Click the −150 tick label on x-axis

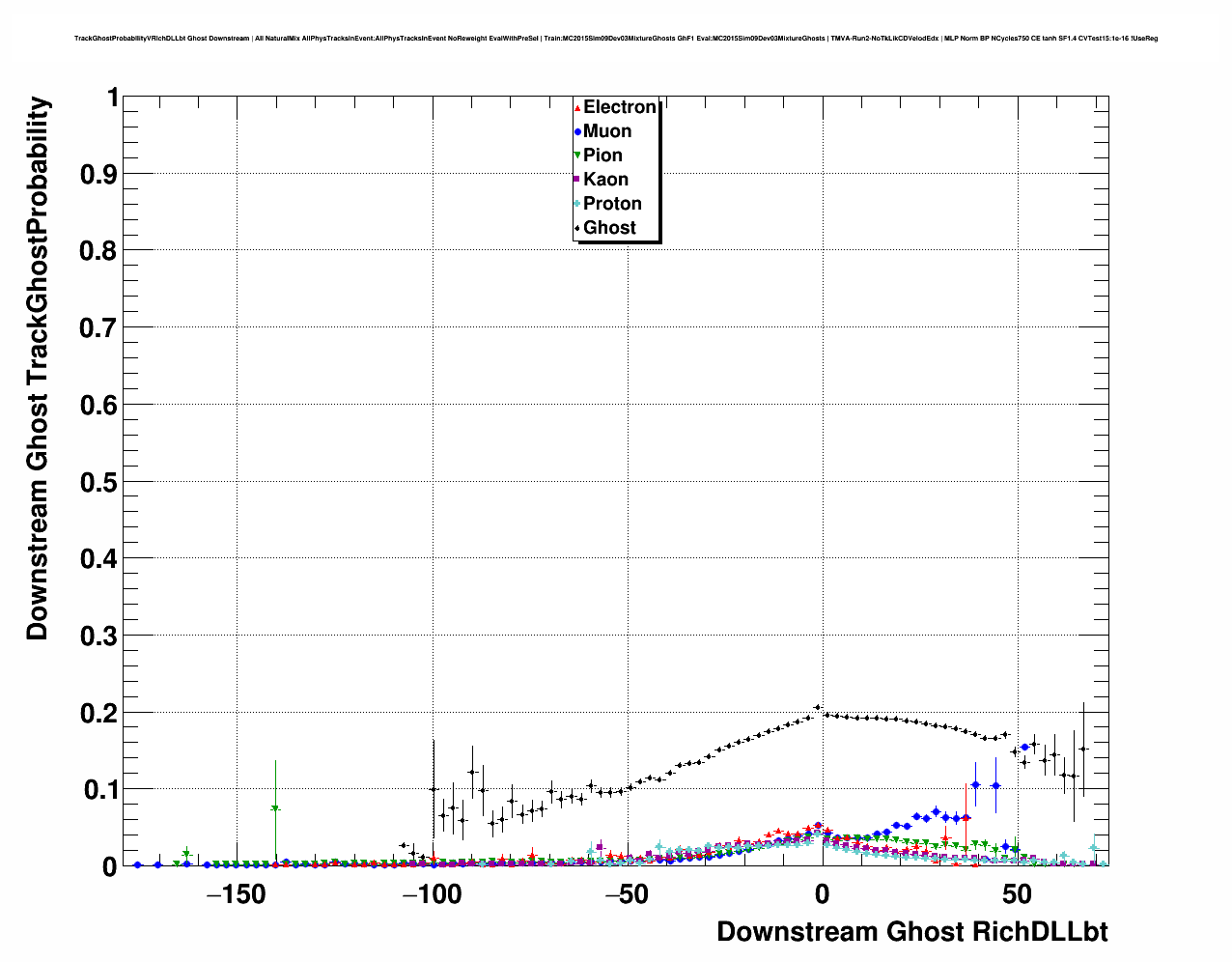[x=236, y=895]
